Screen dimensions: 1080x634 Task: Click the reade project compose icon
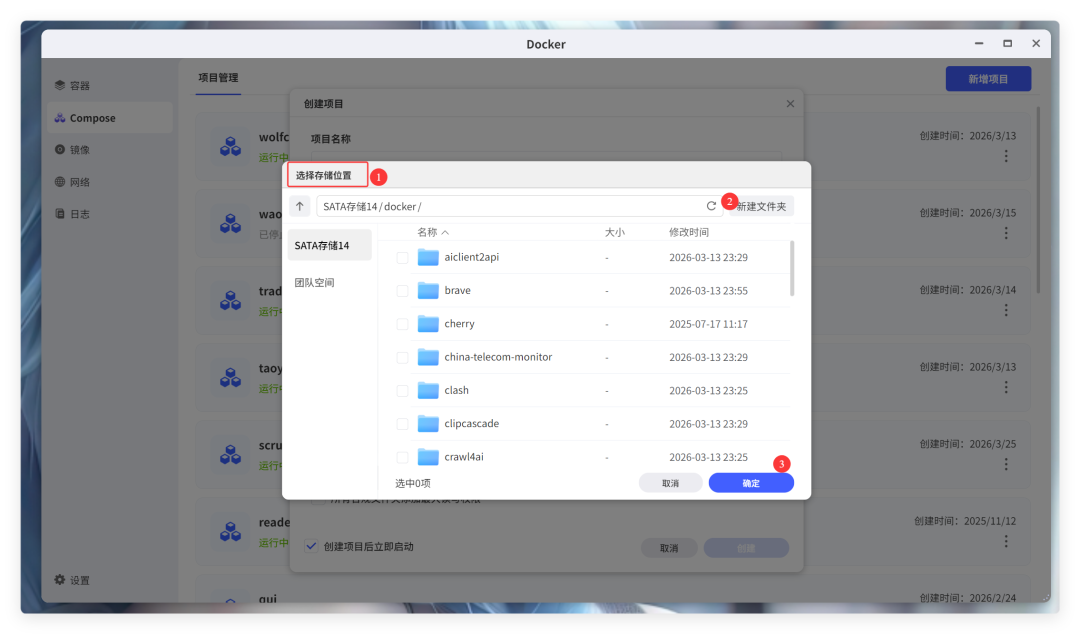[x=230, y=531]
